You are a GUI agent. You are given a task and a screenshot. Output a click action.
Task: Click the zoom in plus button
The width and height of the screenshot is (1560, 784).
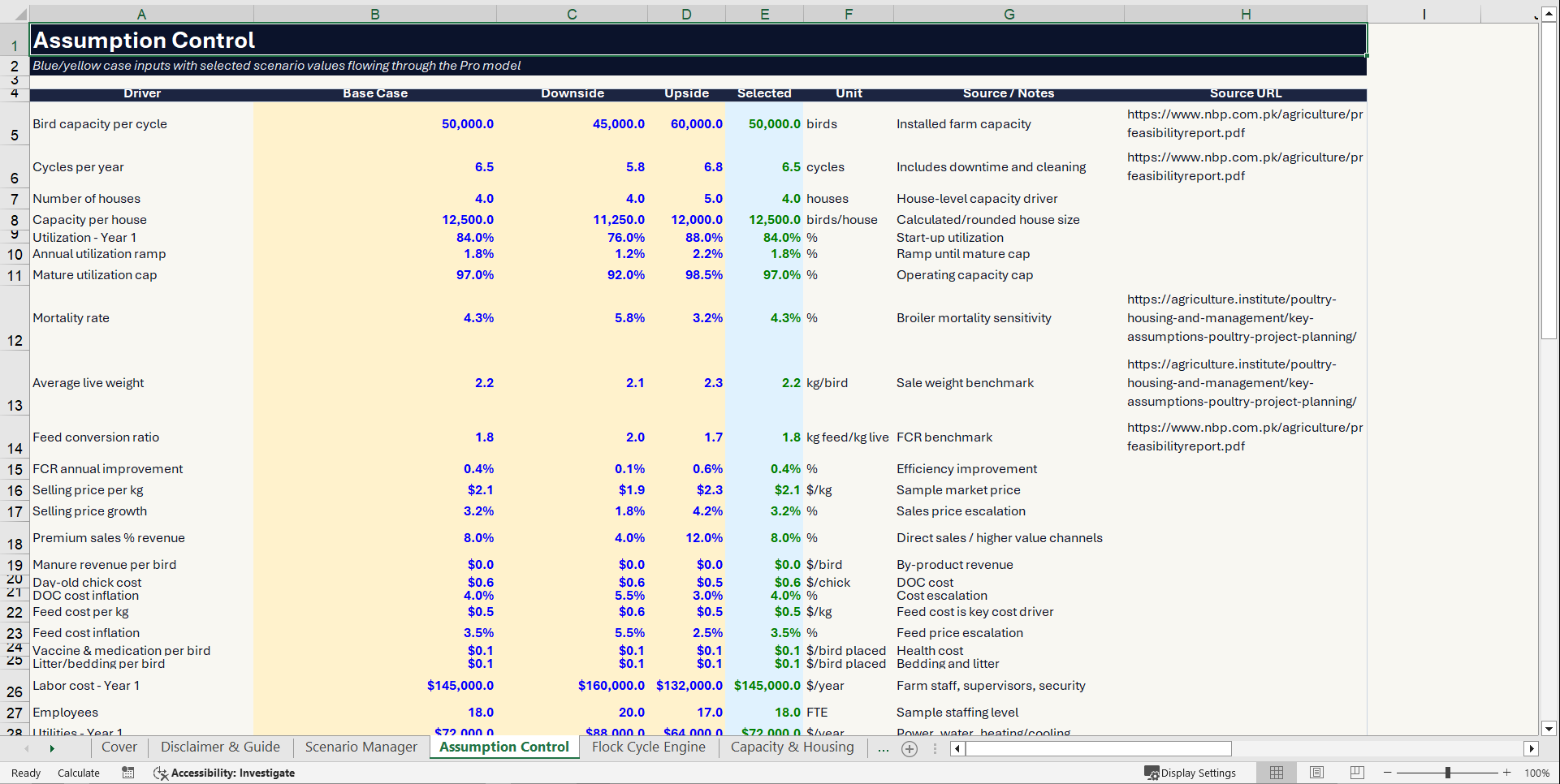tap(1507, 773)
